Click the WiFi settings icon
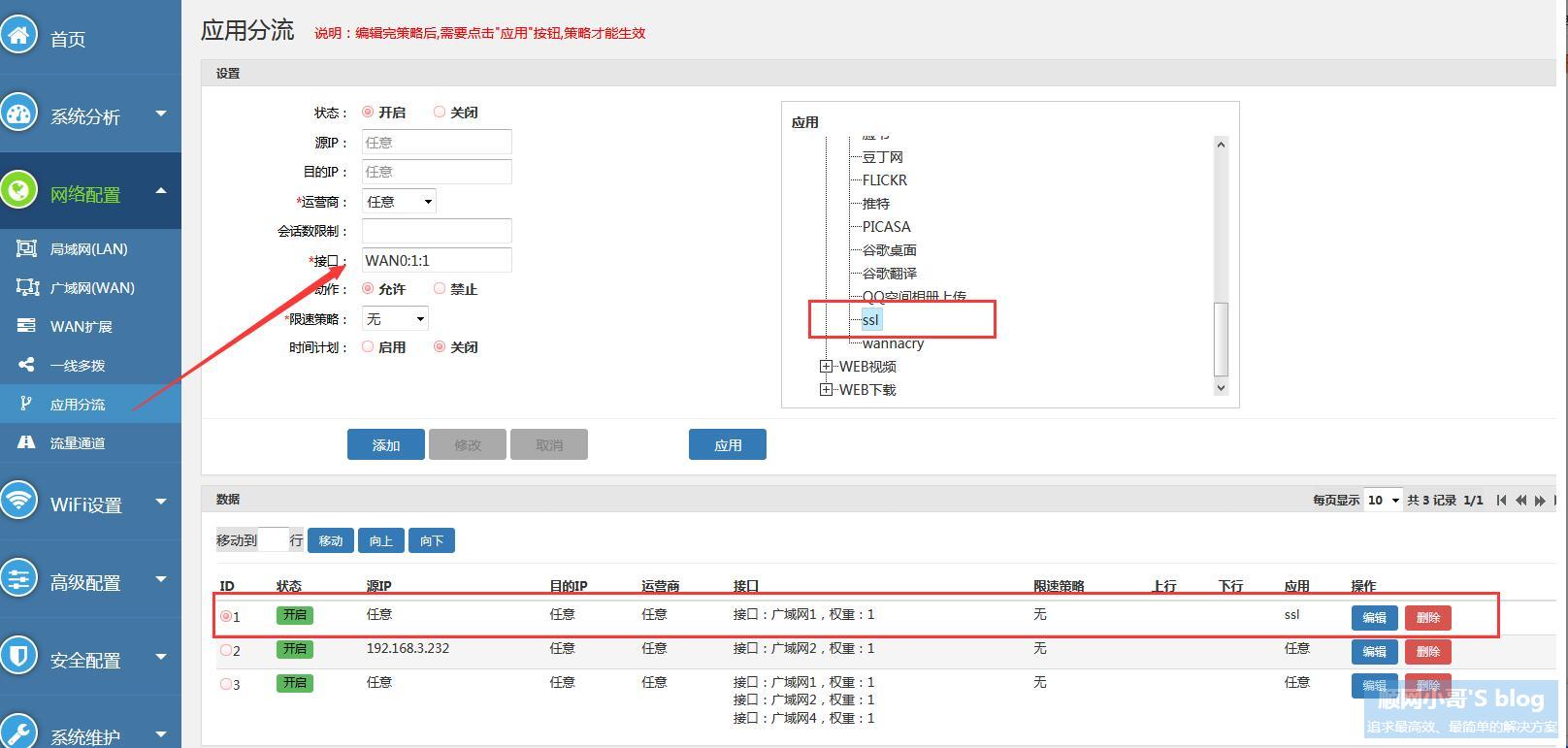Screen dimensions: 1568x748 click(18, 502)
